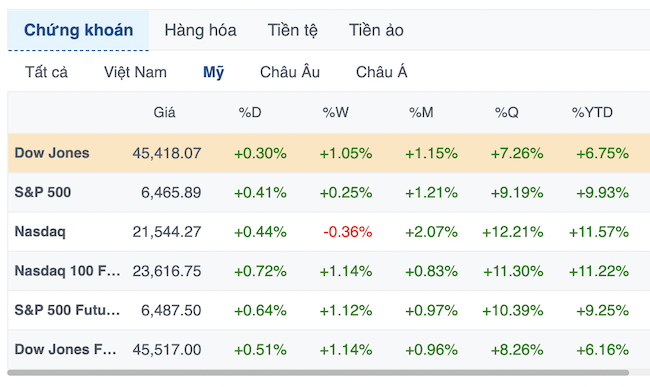Open the Dow Jones Futures row
Screen dimensions: 650x387
329,349
